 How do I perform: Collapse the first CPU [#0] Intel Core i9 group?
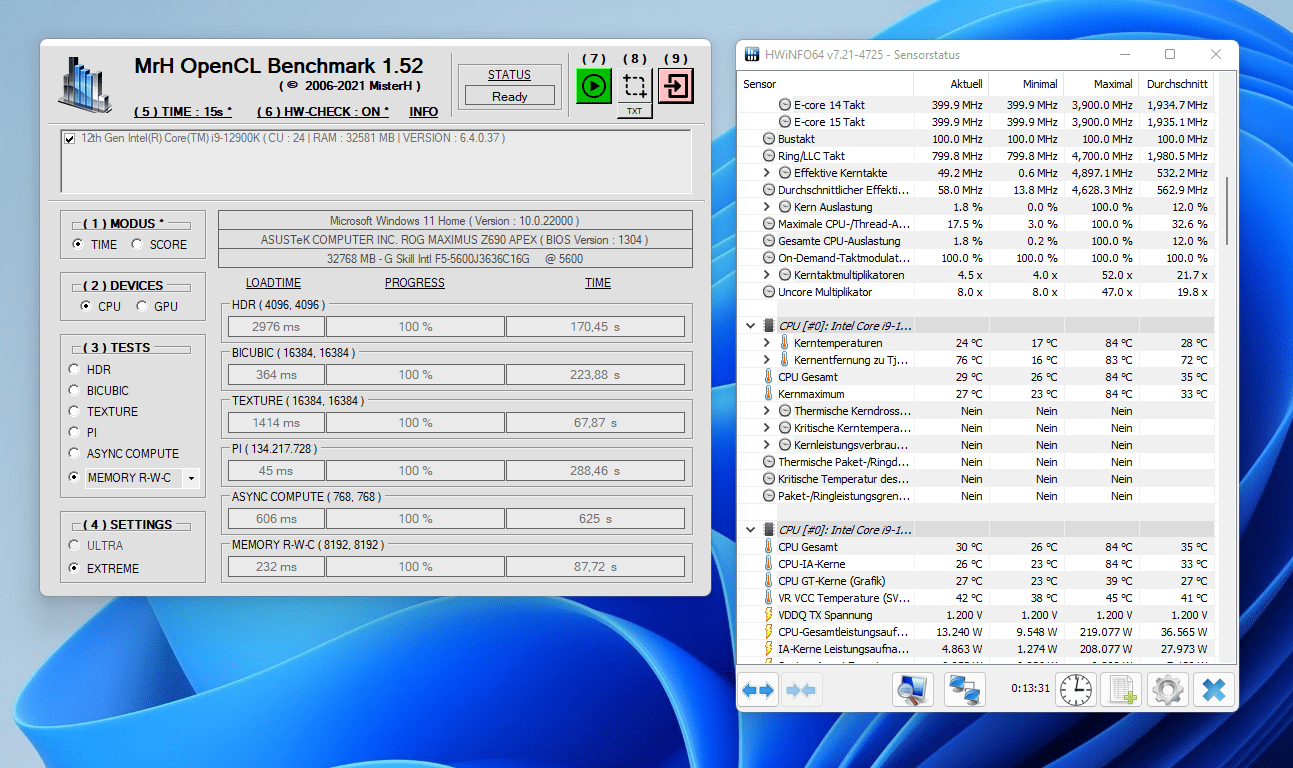pyautogui.click(x=750, y=326)
